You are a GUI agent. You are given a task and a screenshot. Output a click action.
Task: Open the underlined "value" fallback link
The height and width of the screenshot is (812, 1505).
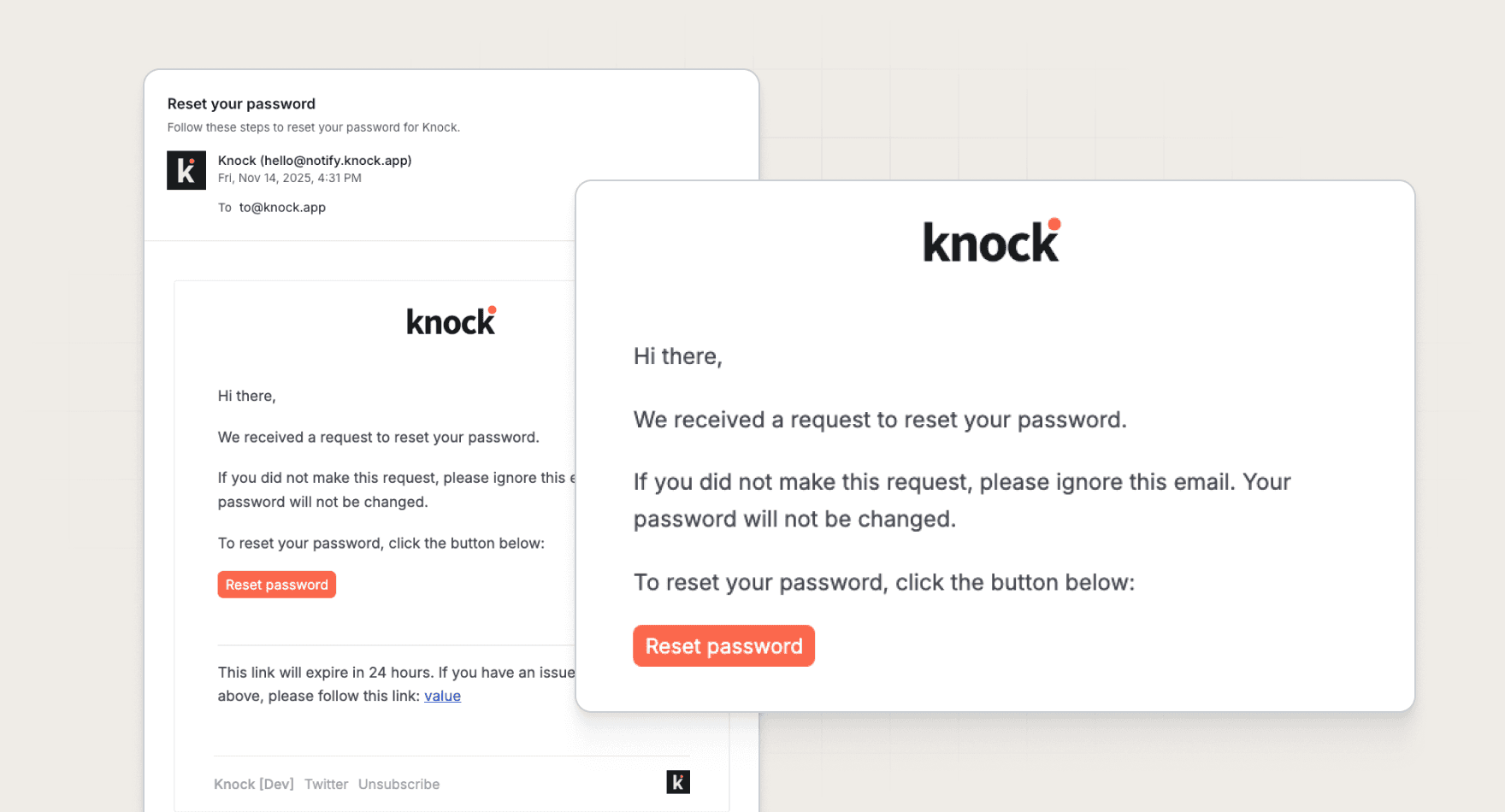442,696
